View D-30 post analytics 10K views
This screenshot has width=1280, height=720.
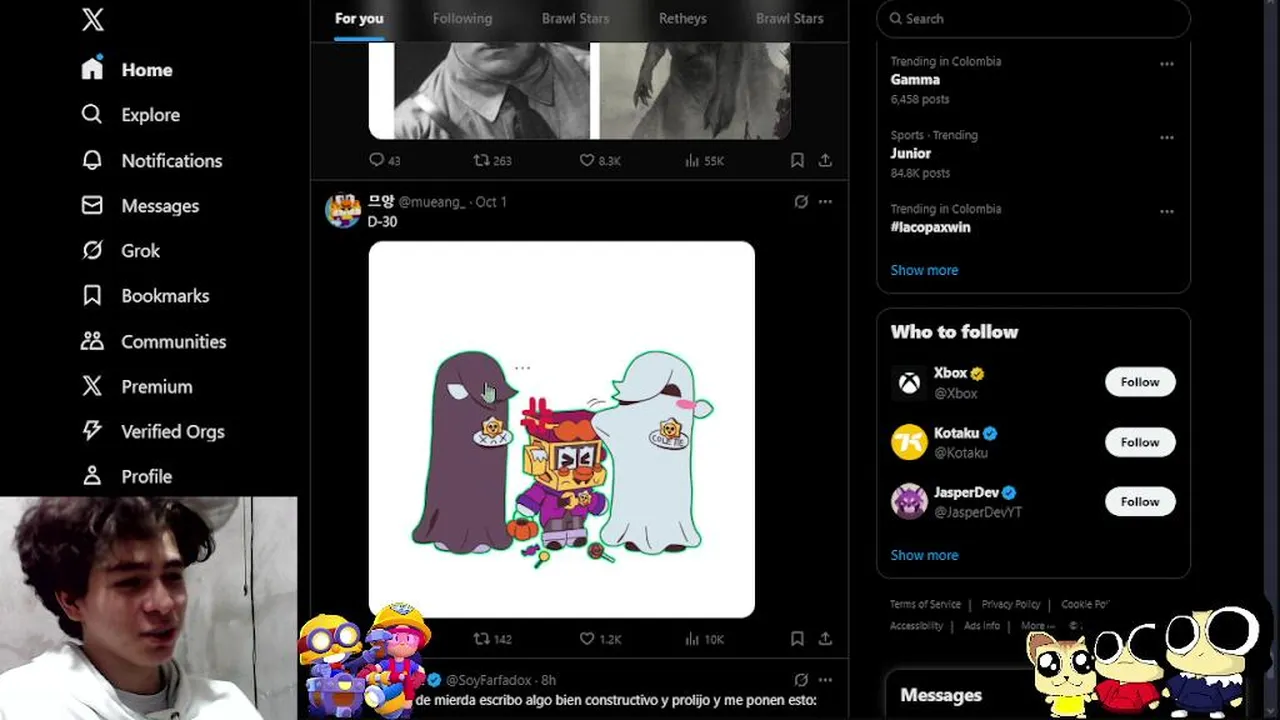click(704, 638)
